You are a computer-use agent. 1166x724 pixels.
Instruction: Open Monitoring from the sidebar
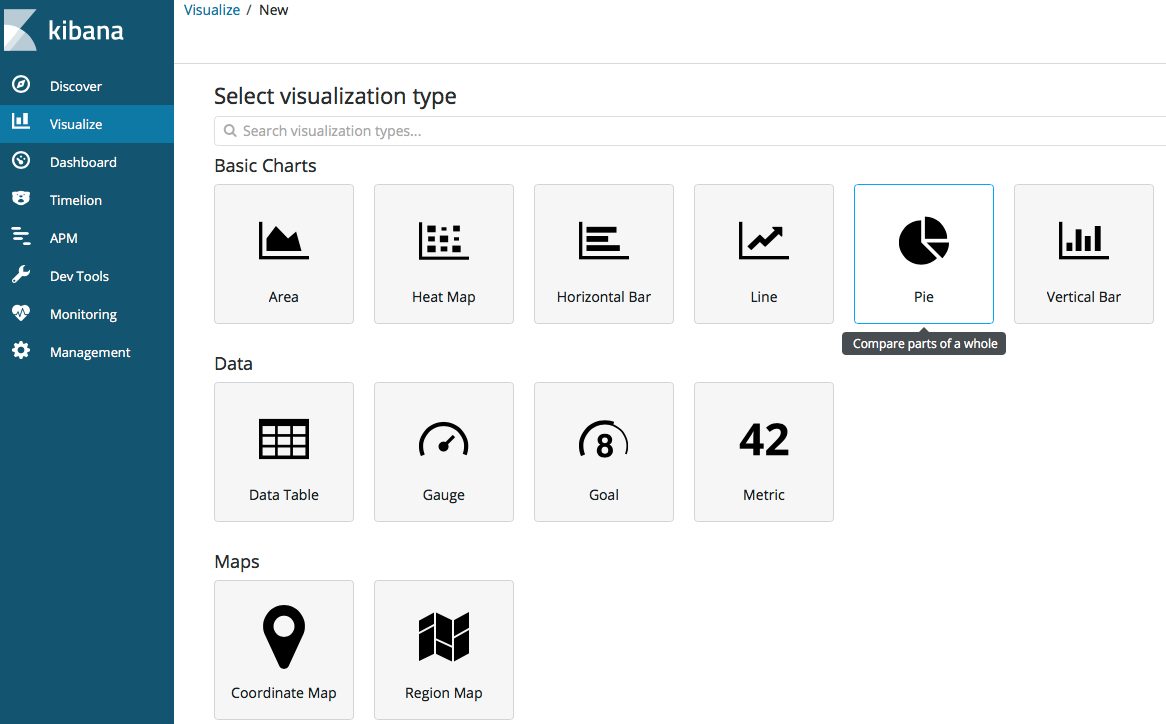pos(87,314)
